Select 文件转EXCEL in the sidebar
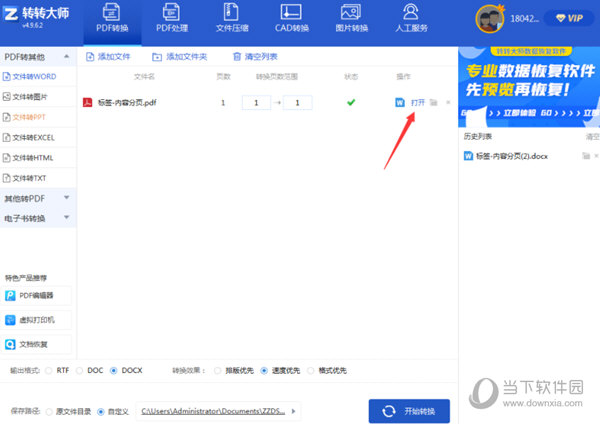The image size is (600, 424). point(38,137)
